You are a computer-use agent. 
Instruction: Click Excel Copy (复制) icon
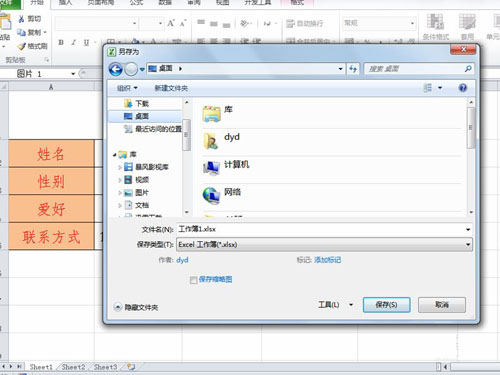coord(21,32)
